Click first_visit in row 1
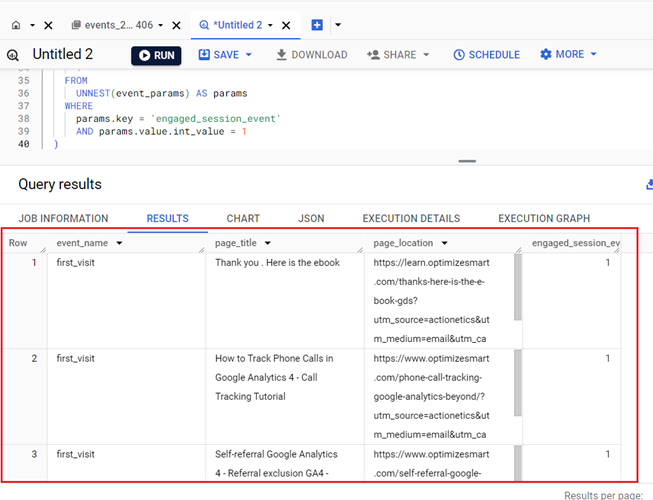The width and height of the screenshot is (653, 500). 75,263
